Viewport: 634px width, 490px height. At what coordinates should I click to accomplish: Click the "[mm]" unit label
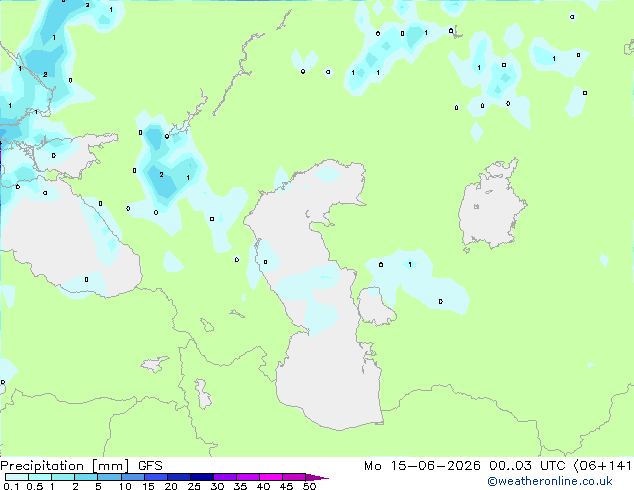[110, 466]
